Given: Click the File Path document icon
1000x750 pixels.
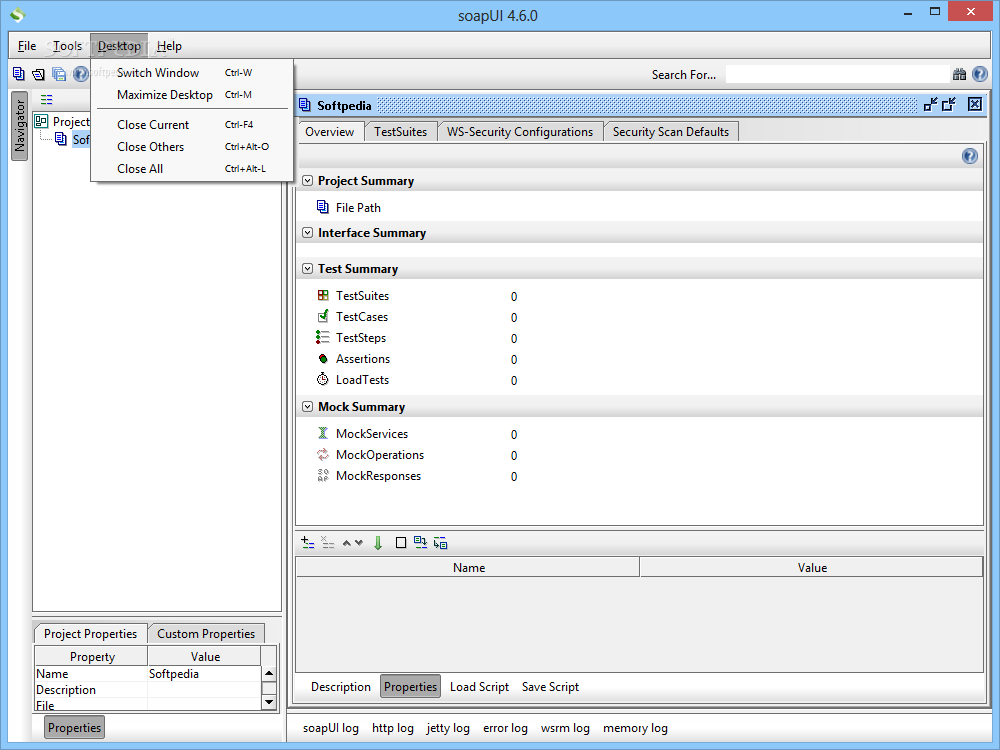Looking at the screenshot, I should [x=323, y=207].
